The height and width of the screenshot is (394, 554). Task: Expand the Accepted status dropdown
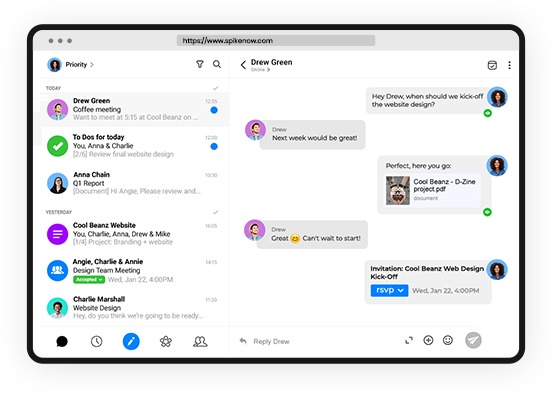89,280
